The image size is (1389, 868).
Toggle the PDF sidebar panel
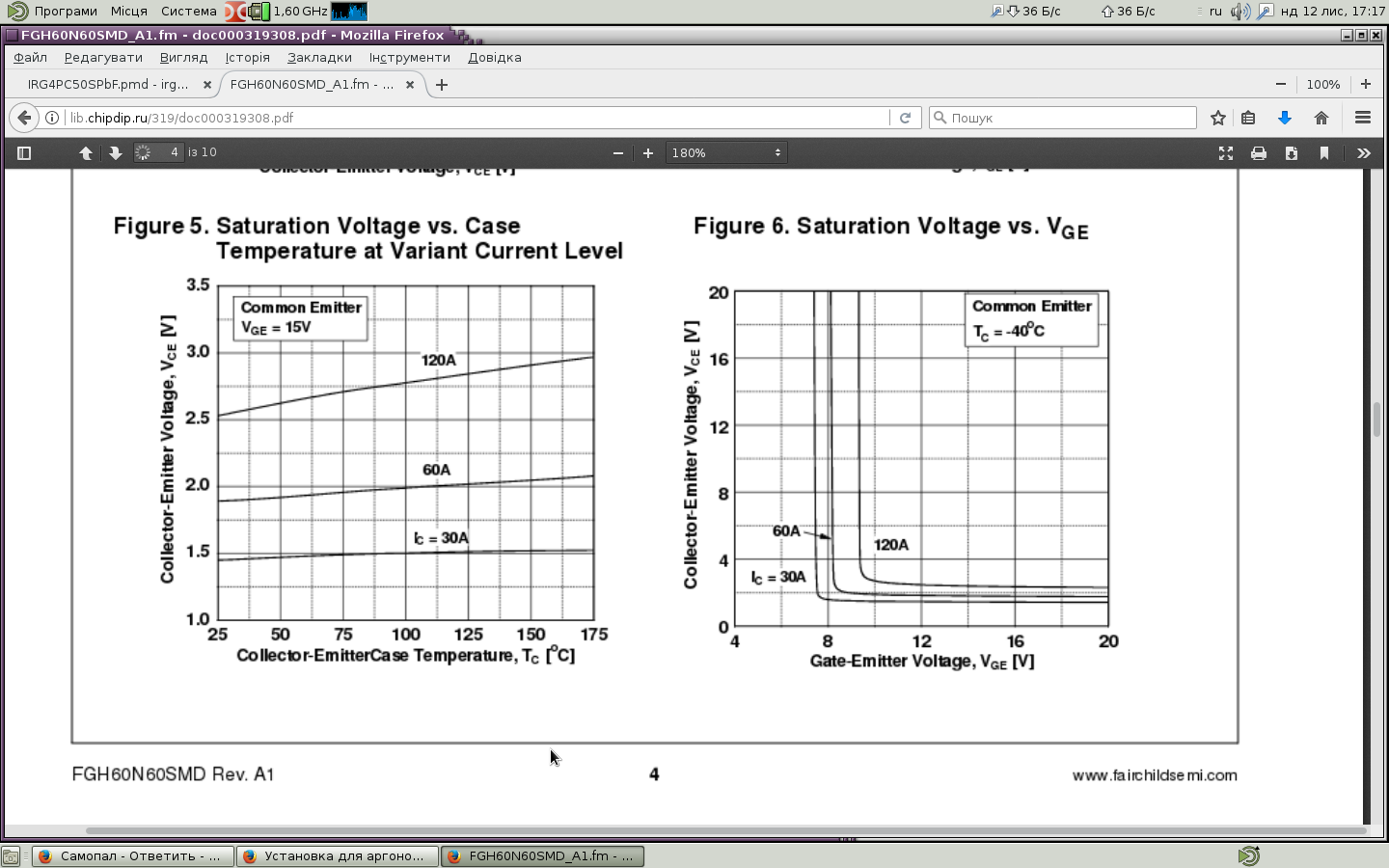pos(24,153)
